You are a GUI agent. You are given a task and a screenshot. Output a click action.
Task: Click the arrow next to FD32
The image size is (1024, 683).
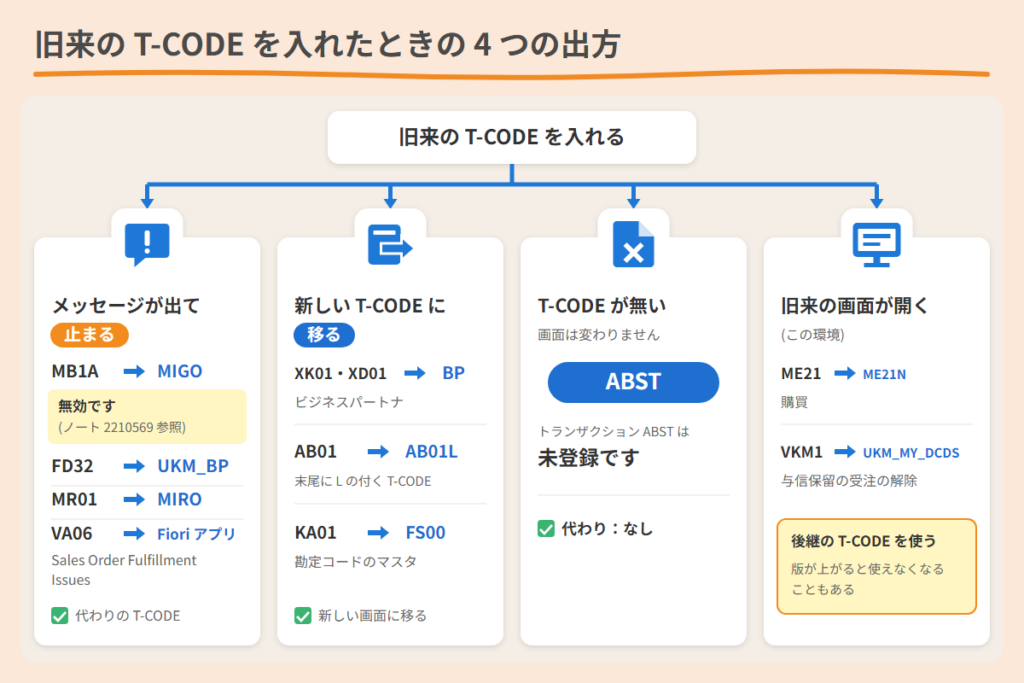coord(135,466)
